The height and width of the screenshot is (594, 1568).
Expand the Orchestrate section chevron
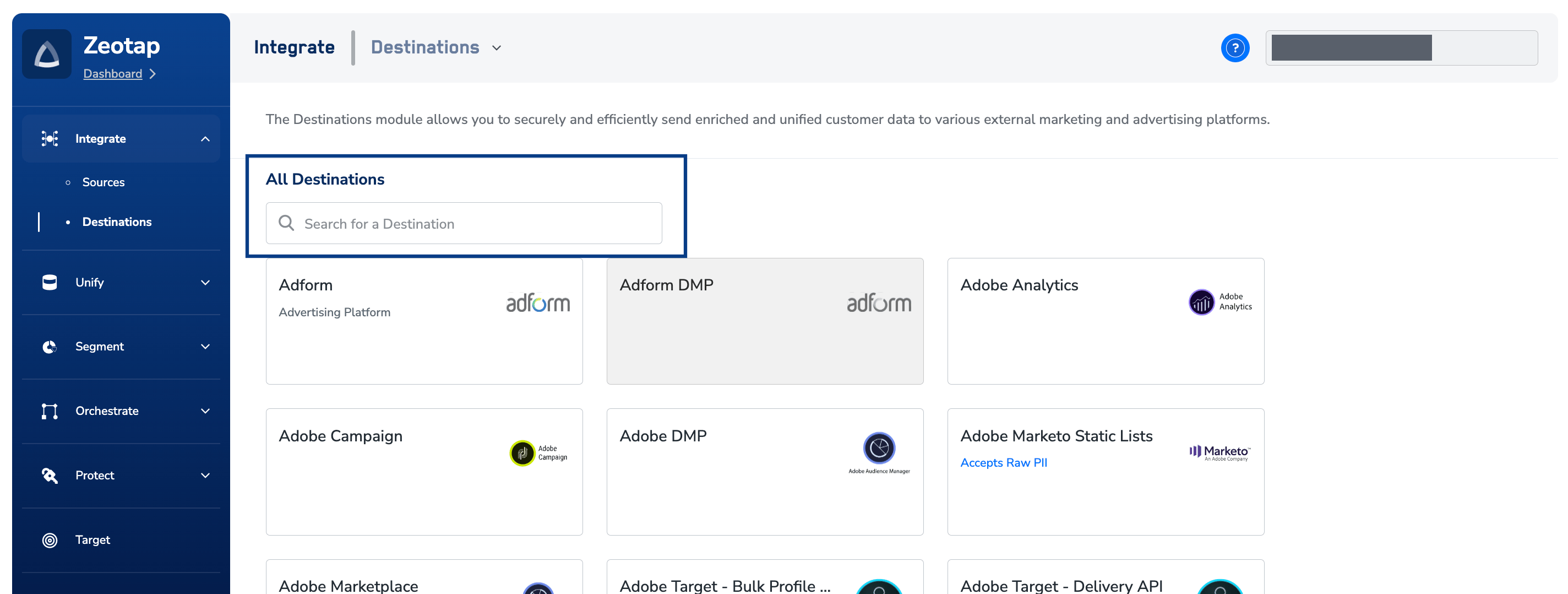click(205, 411)
